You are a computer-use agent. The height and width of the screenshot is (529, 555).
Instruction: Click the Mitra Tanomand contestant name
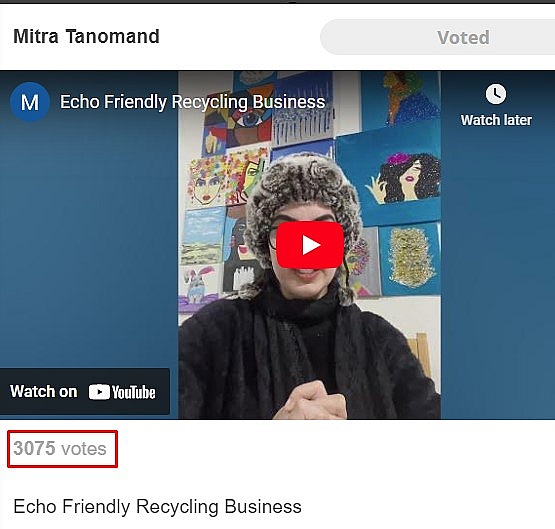(86, 36)
